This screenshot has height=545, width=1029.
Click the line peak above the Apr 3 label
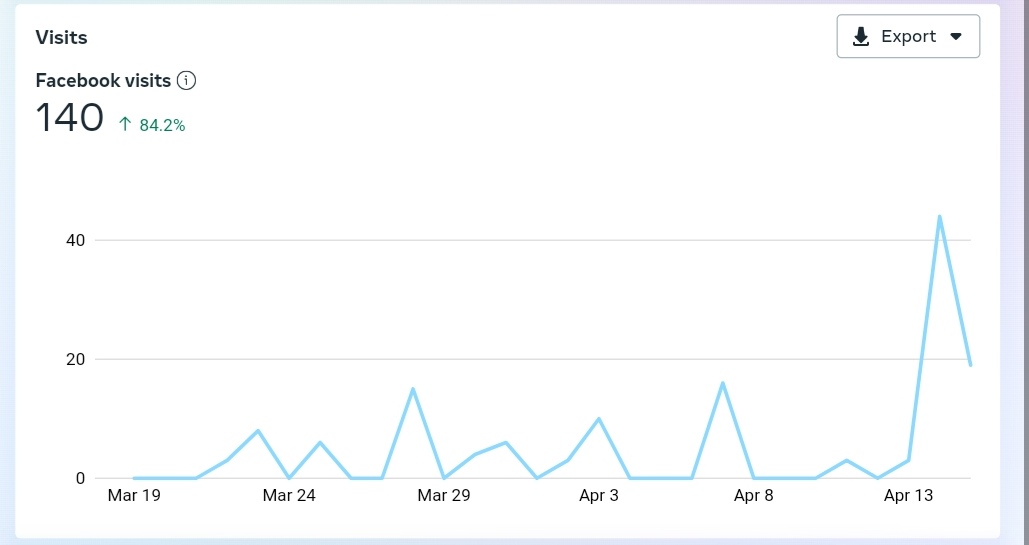(x=598, y=419)
